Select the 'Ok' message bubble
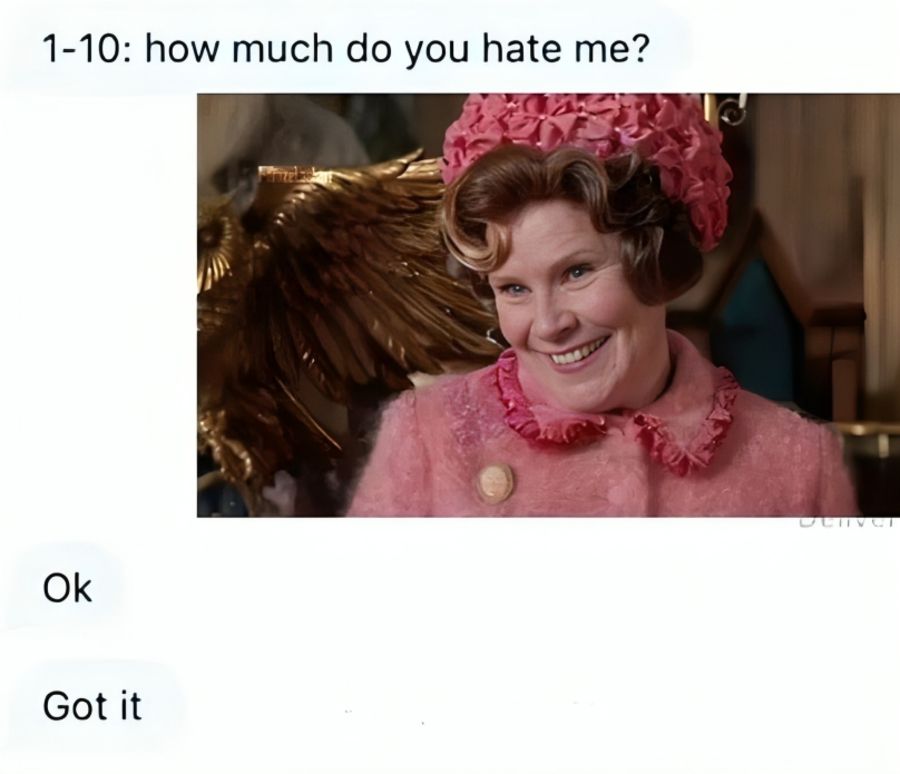The height and width of the screenshot is (774, 900). tap(67, 588)
